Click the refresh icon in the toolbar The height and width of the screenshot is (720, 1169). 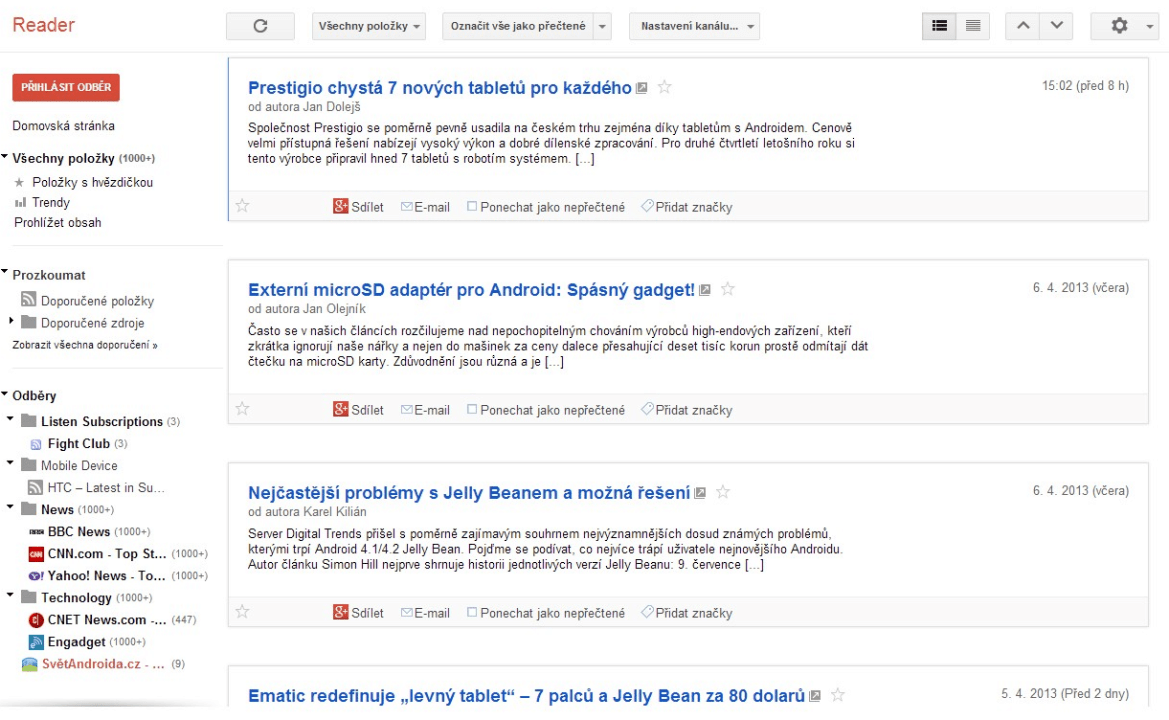click(260, 26)
